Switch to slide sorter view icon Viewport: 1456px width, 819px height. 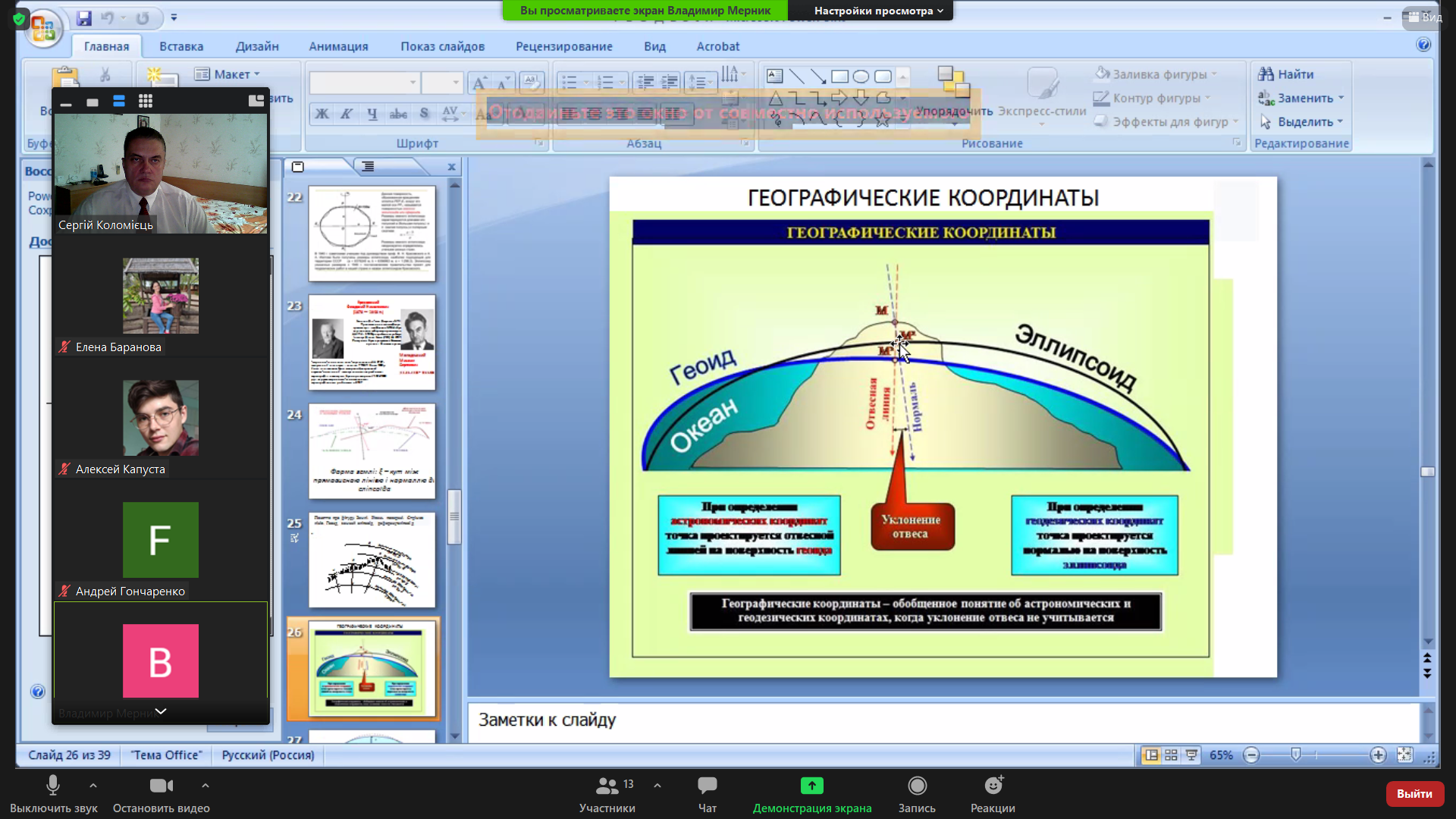click(x=1171, y=755)
